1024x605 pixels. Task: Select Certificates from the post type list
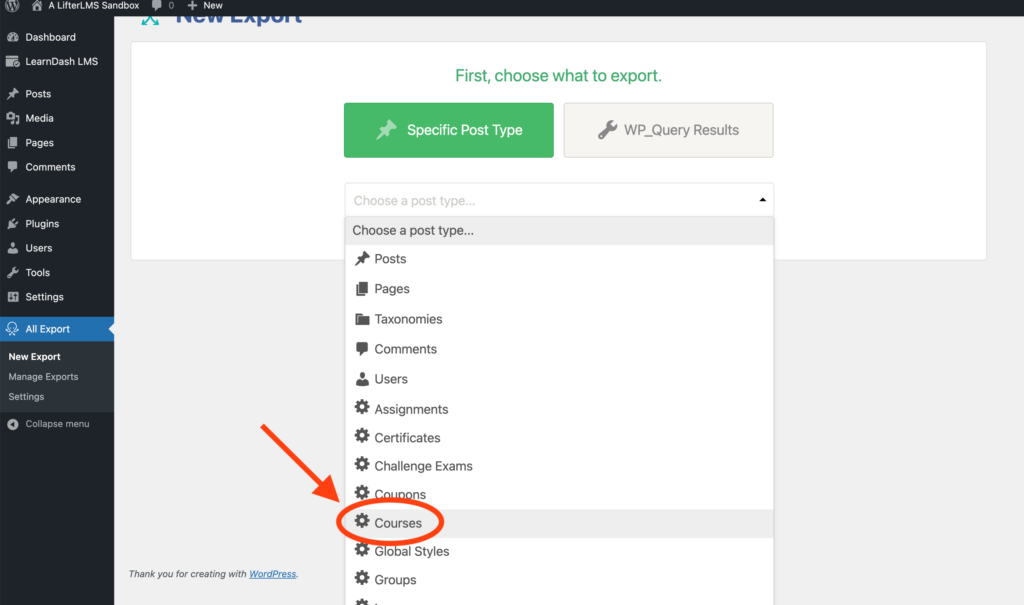559,438
